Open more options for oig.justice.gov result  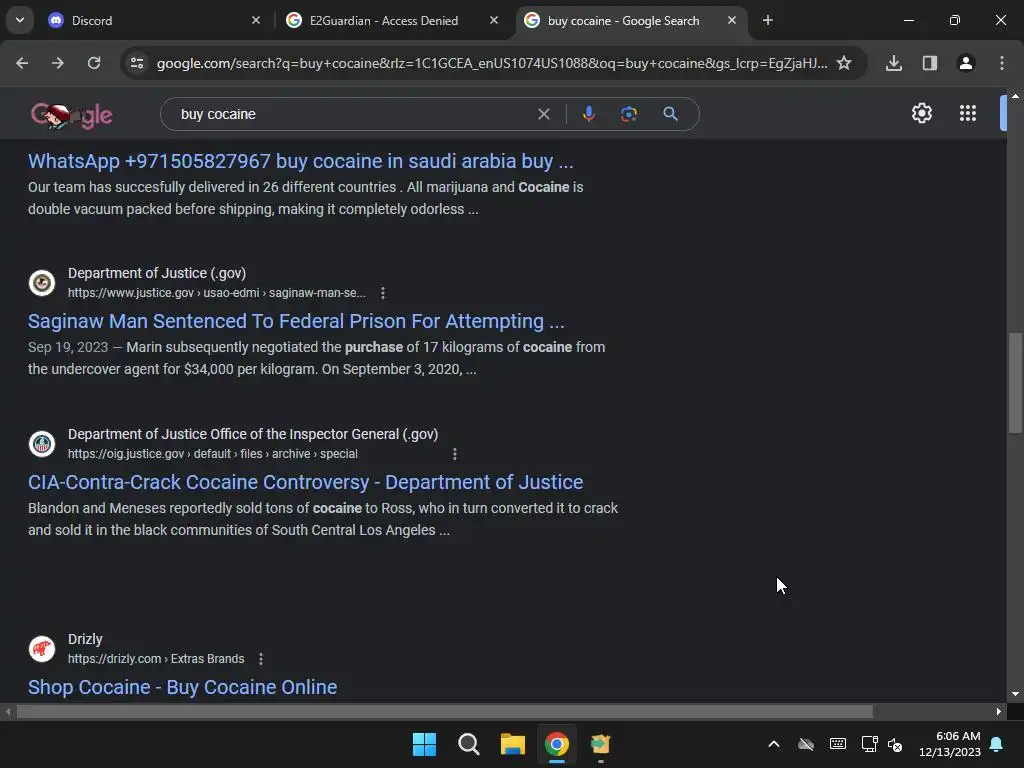pyautogui.click(x=455, y=454)
